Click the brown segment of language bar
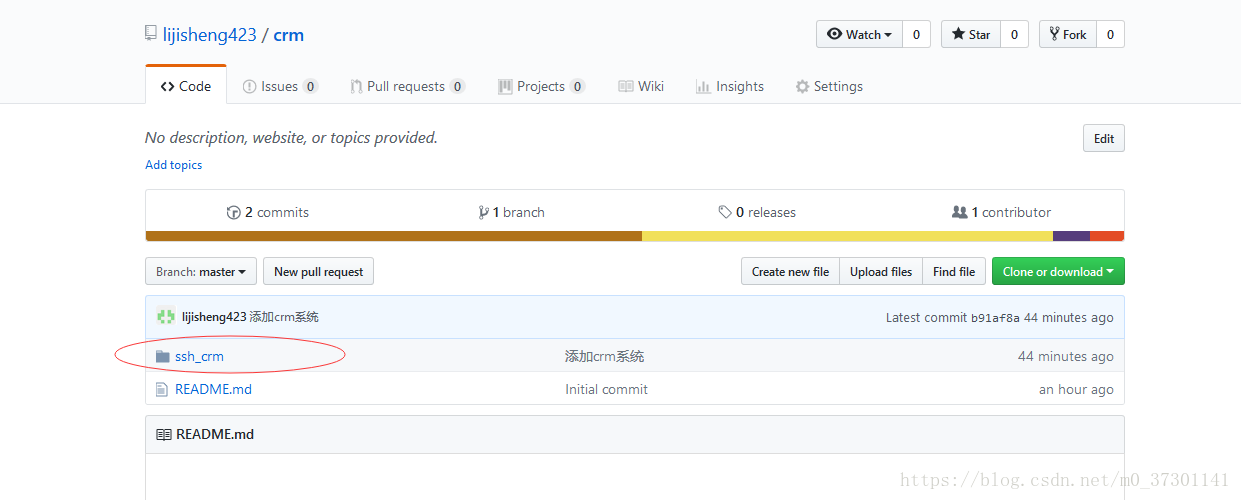Screen dimensions: 1241x500 point(394,236)
